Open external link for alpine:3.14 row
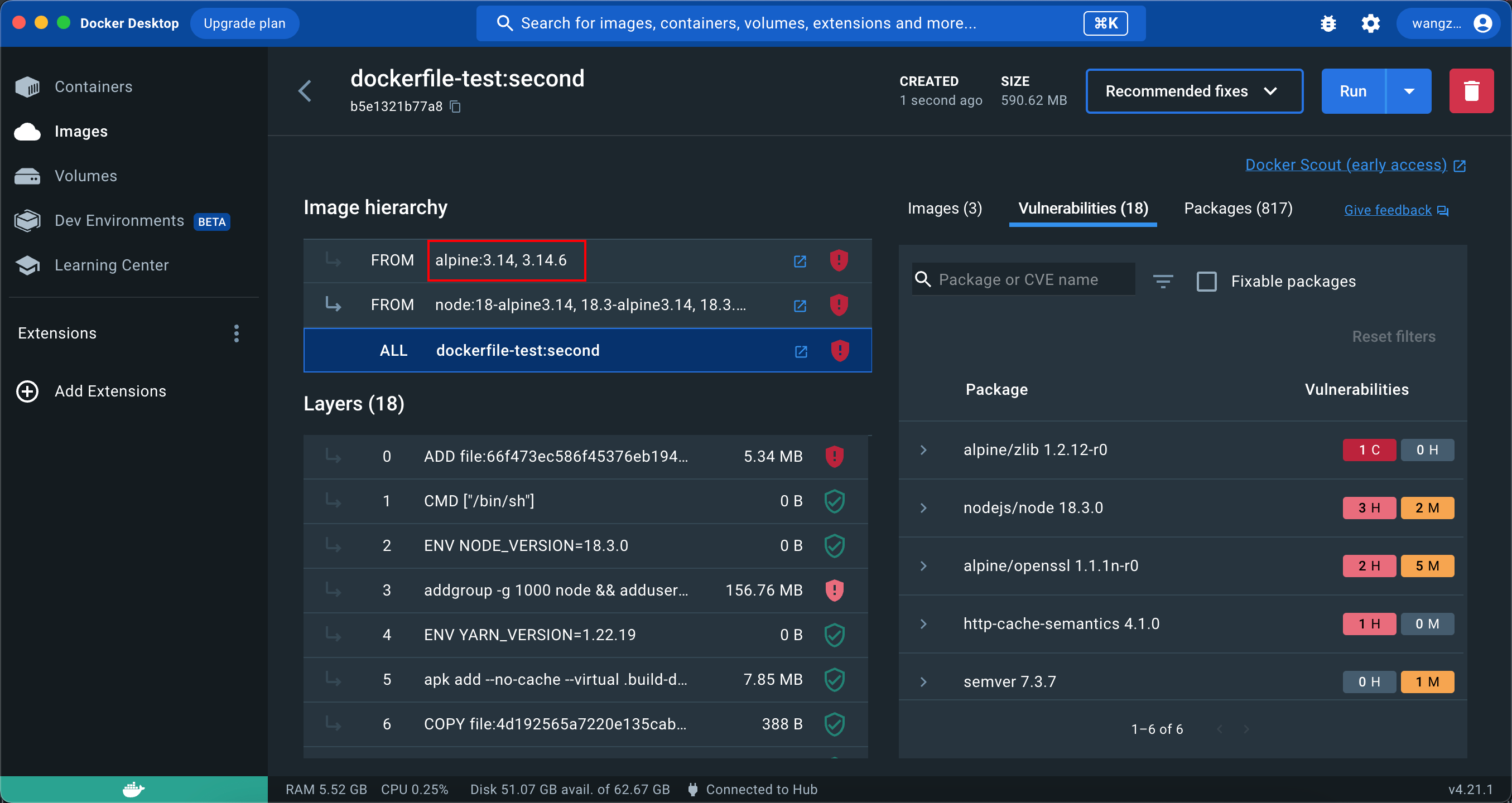 (800, 260)
